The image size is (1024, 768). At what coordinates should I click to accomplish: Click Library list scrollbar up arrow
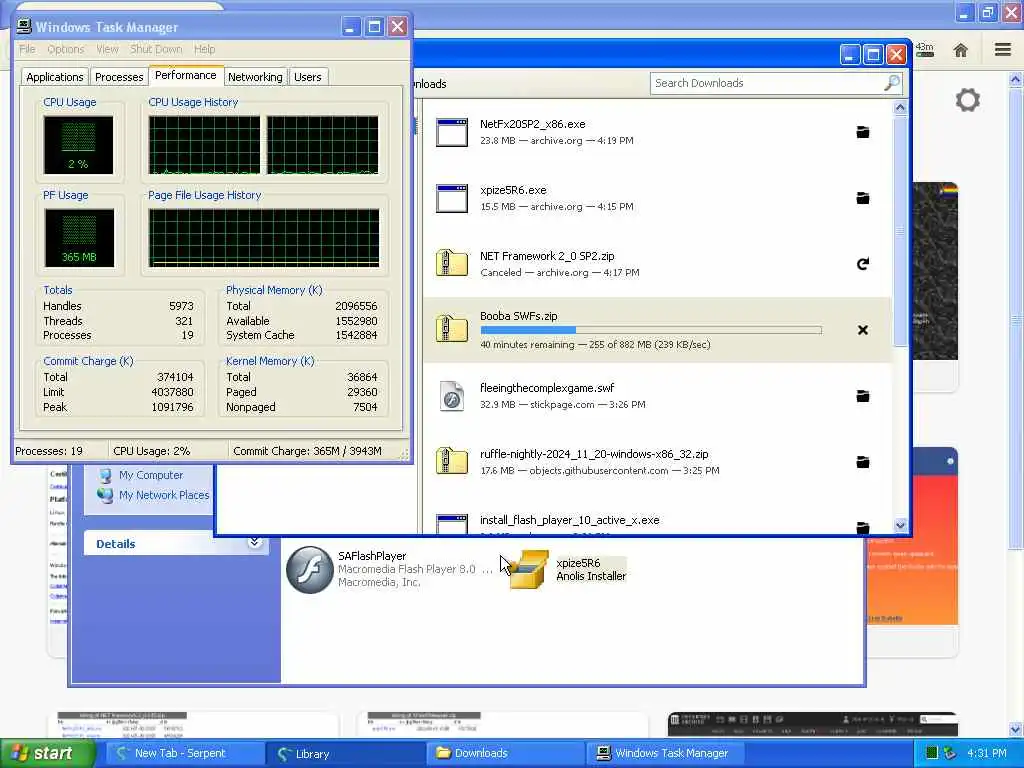900,107
